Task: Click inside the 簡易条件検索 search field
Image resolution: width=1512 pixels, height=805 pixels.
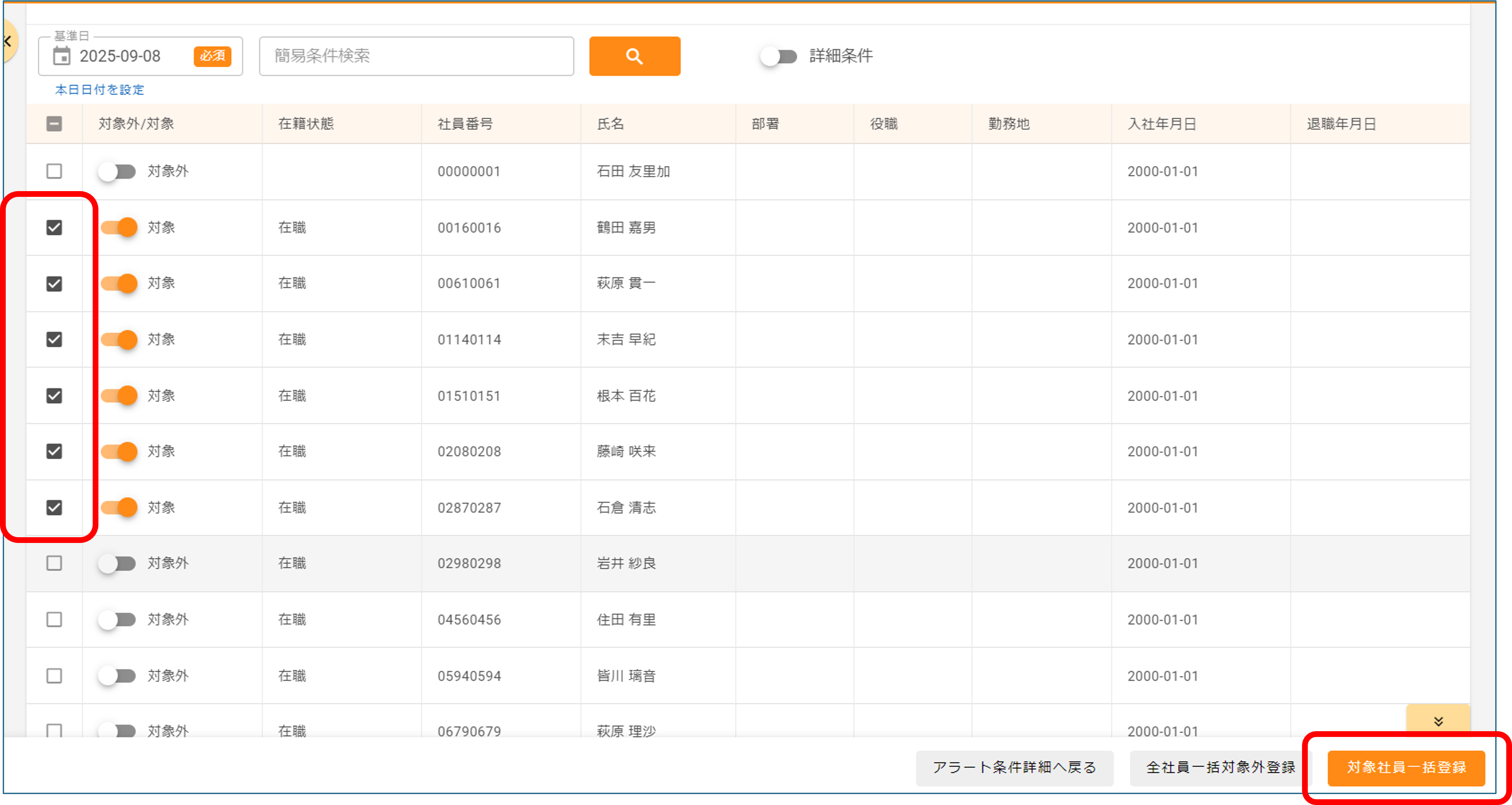Action: pyautogui.click(x=416, y=56)
